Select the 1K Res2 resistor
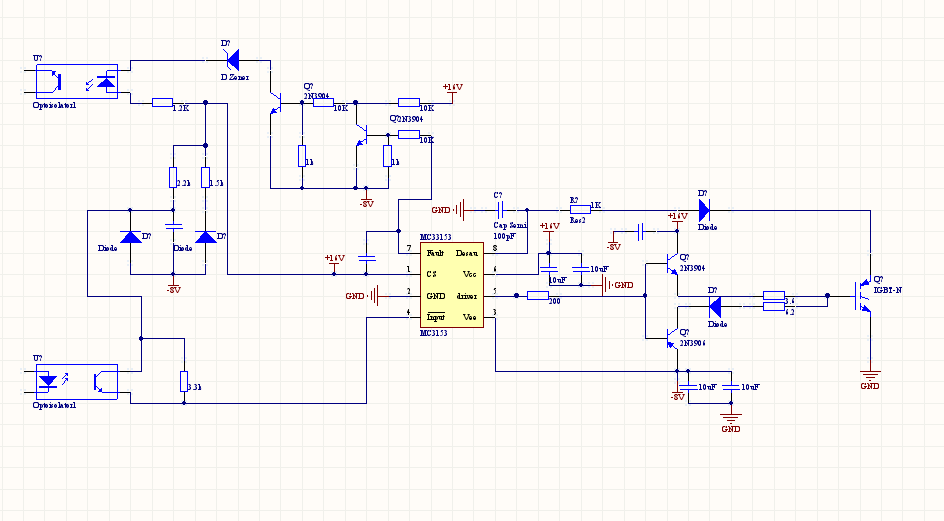This screenshot has height=521, width=944. point(581,210)
